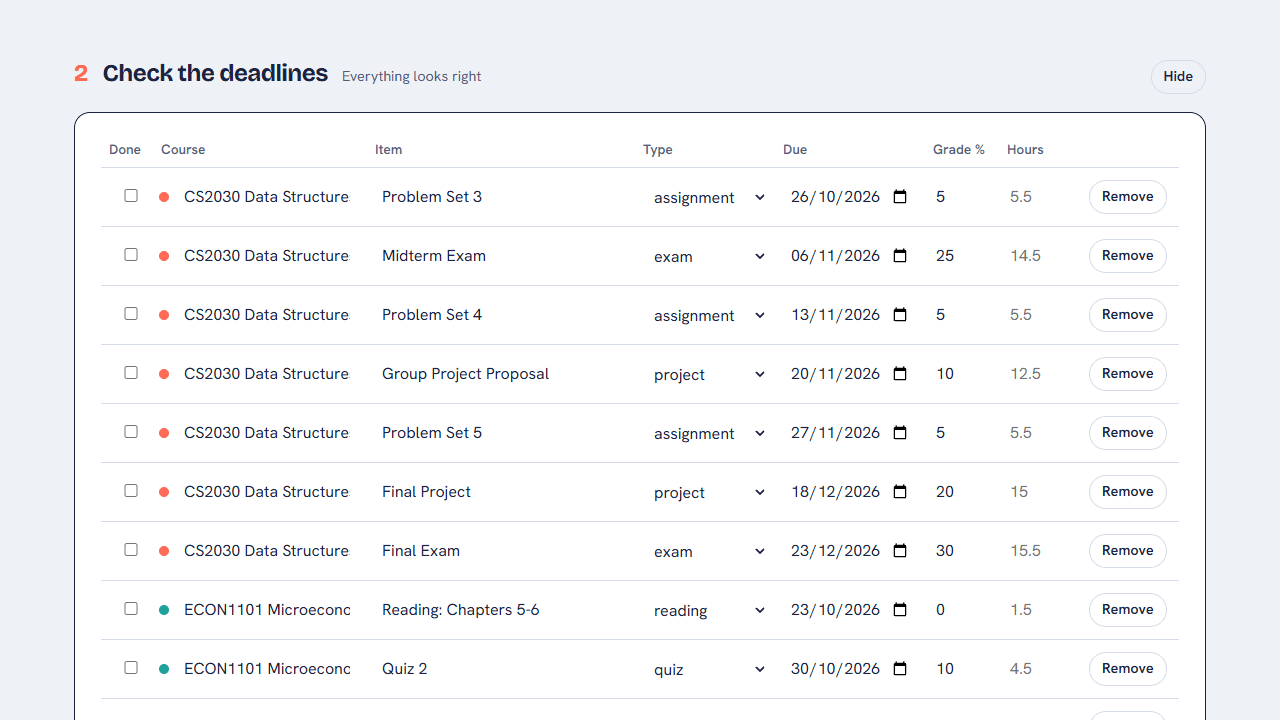Open type dropdown for Problem Set 3
Viewport: 1280px width, 720px height.
coord(709,197)
